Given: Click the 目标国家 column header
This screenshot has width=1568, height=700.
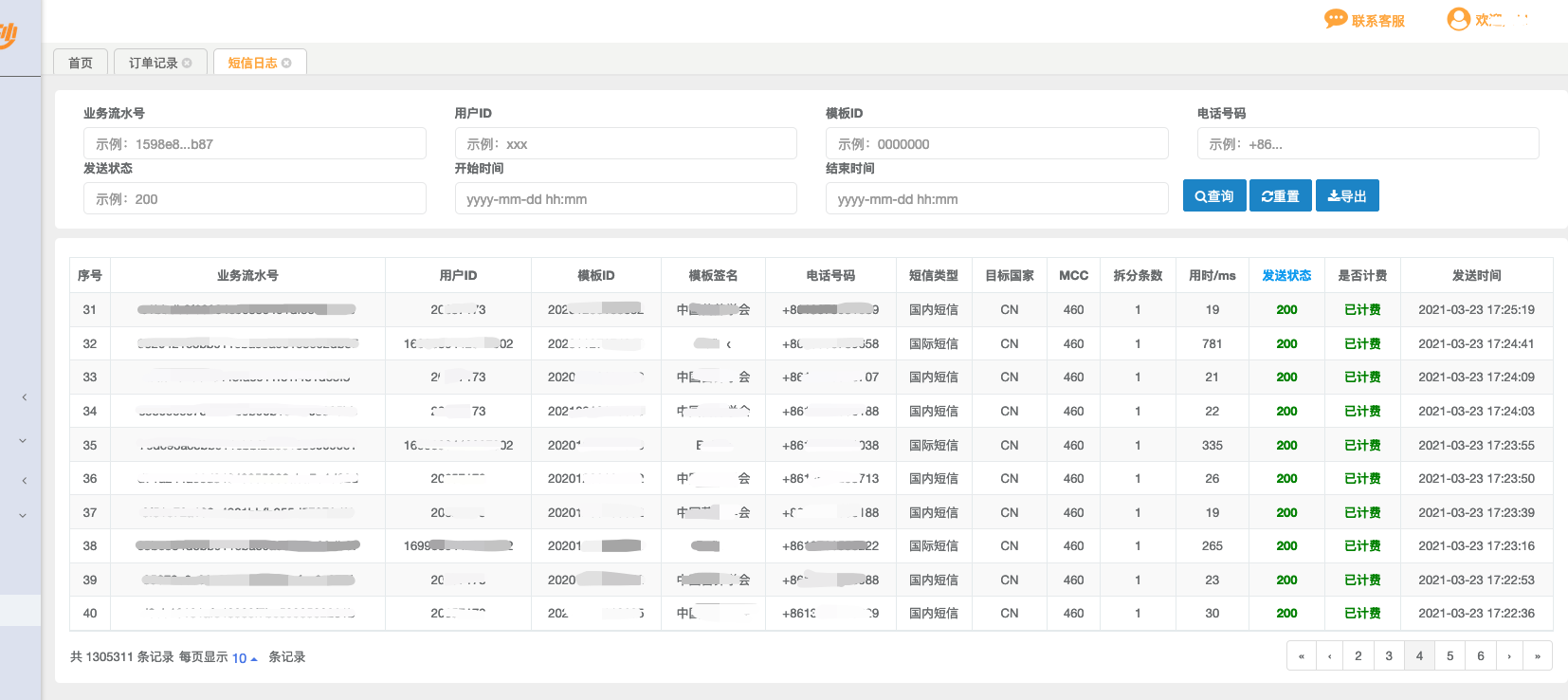Looking at the screenshot, I should tap(1010, 275).
